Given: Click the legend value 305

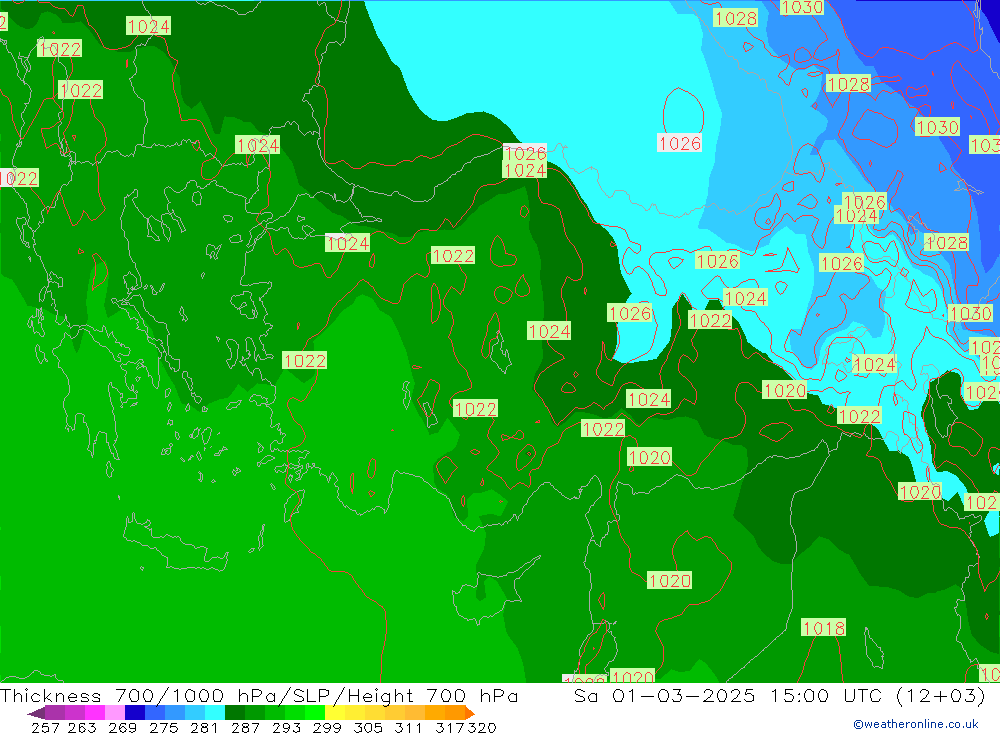Looking at the screenshot, I should [368, 727].
